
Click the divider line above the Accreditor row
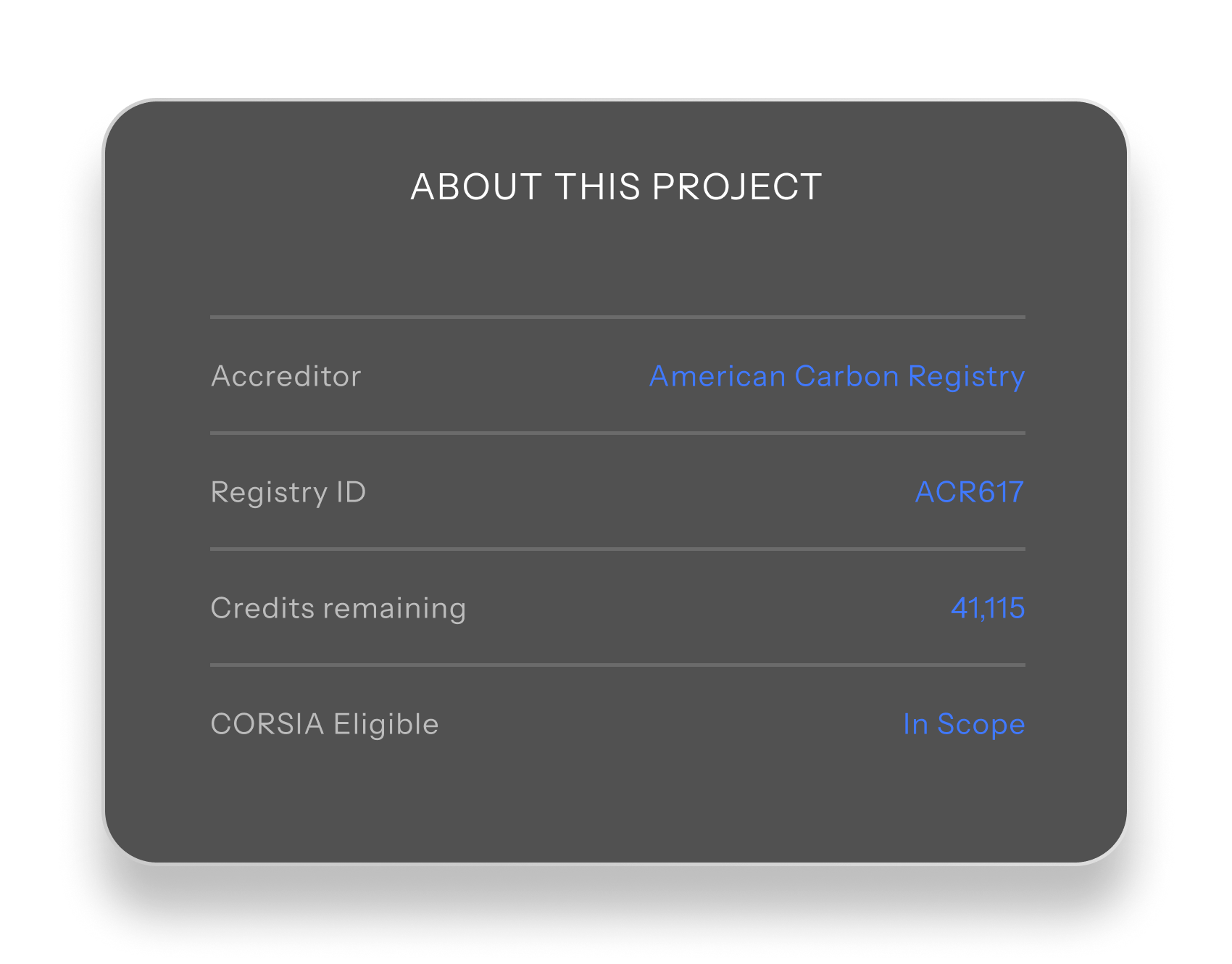[617, 317]
